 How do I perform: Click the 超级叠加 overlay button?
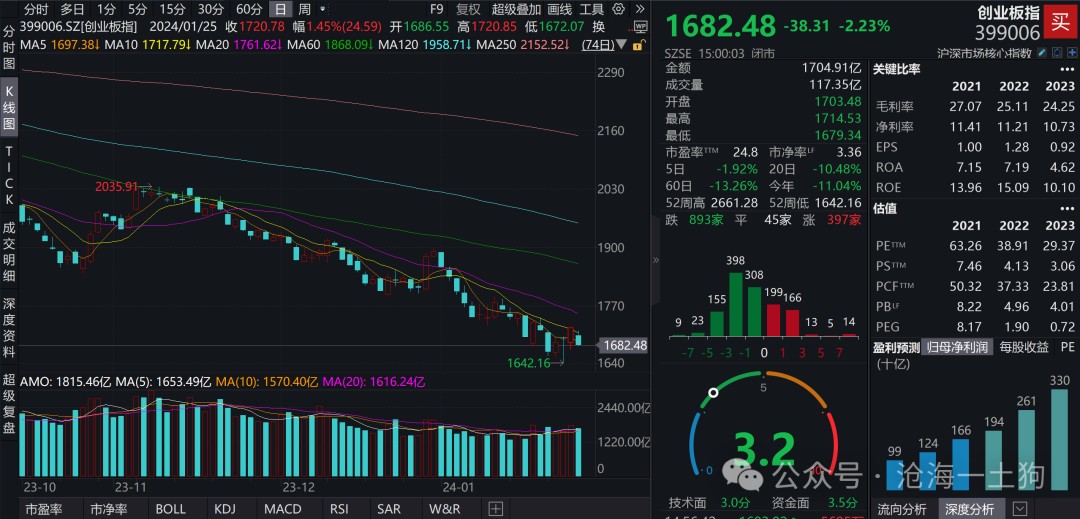tap(515, 9)
